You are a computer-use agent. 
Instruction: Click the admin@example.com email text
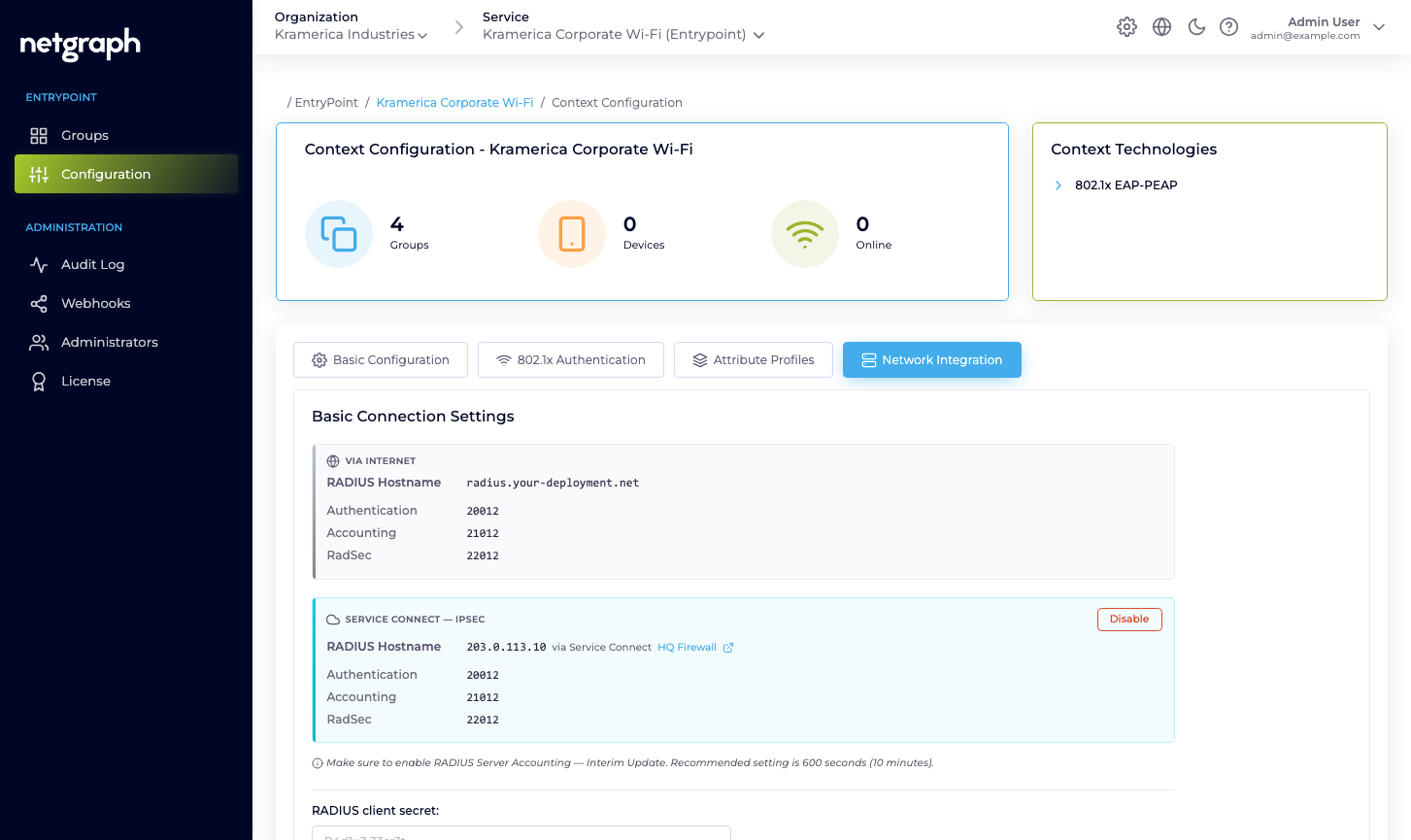pos(1305,36)
